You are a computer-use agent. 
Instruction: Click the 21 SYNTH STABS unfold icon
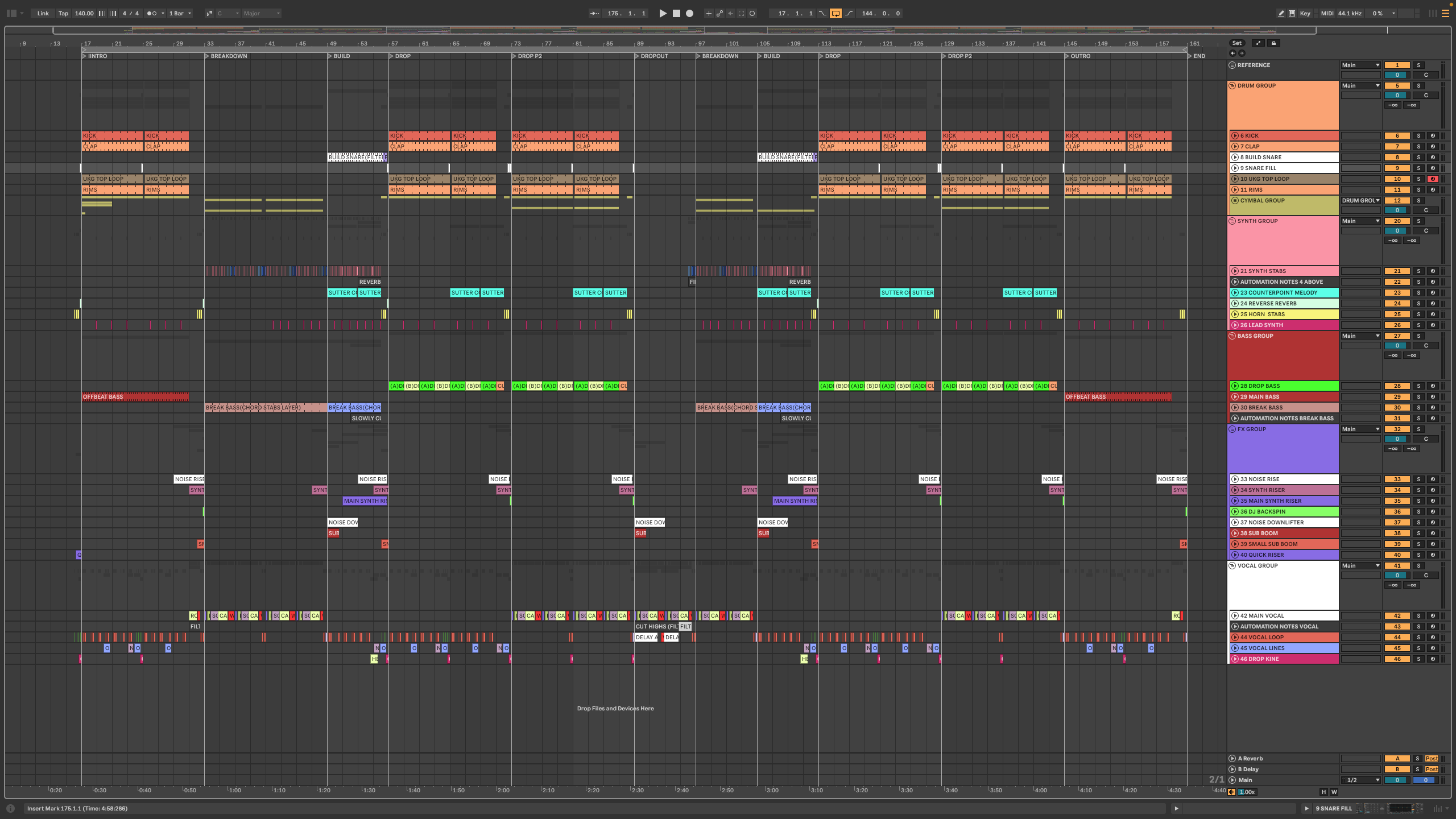[x=1235, y=271]
